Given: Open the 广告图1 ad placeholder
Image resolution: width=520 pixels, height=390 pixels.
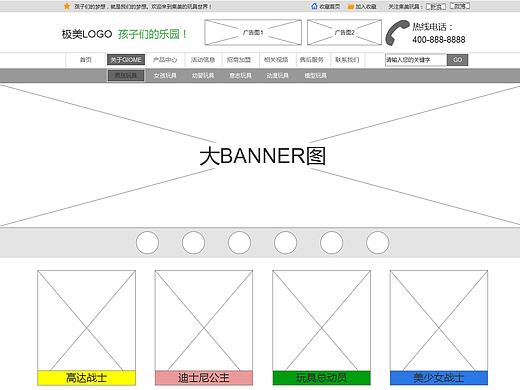Looking at the screenshot, I should (x=253, y=32).
